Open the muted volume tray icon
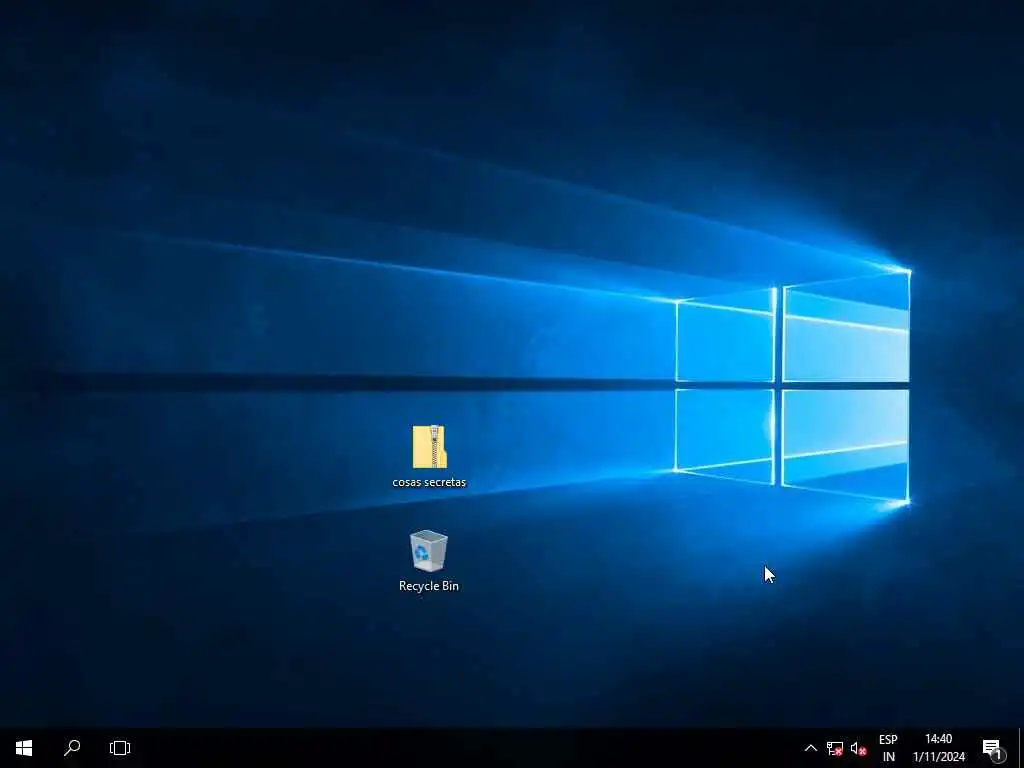Screen dimensions: 1024x768 pos(859,748)
